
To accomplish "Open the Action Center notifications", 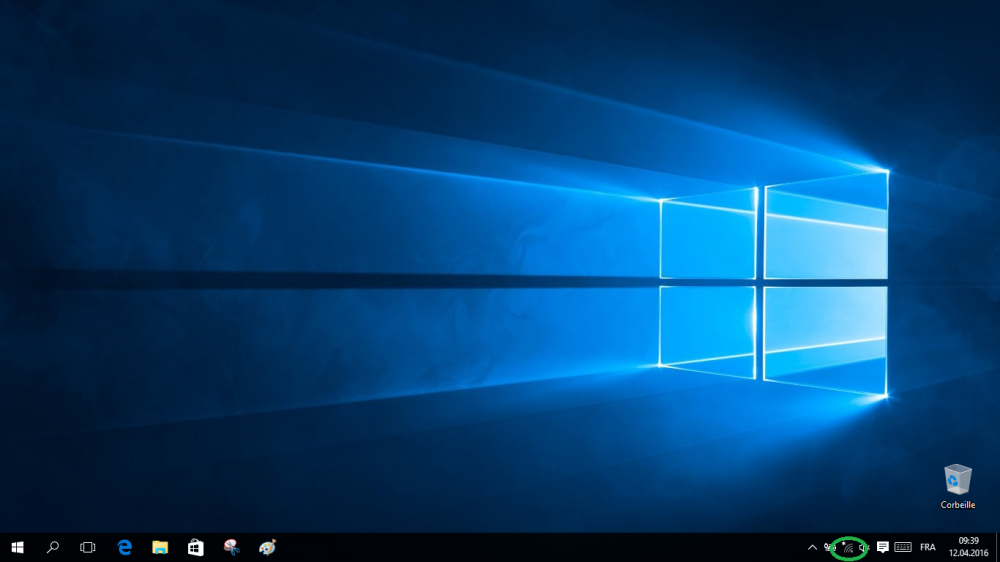I will [883, 547].
